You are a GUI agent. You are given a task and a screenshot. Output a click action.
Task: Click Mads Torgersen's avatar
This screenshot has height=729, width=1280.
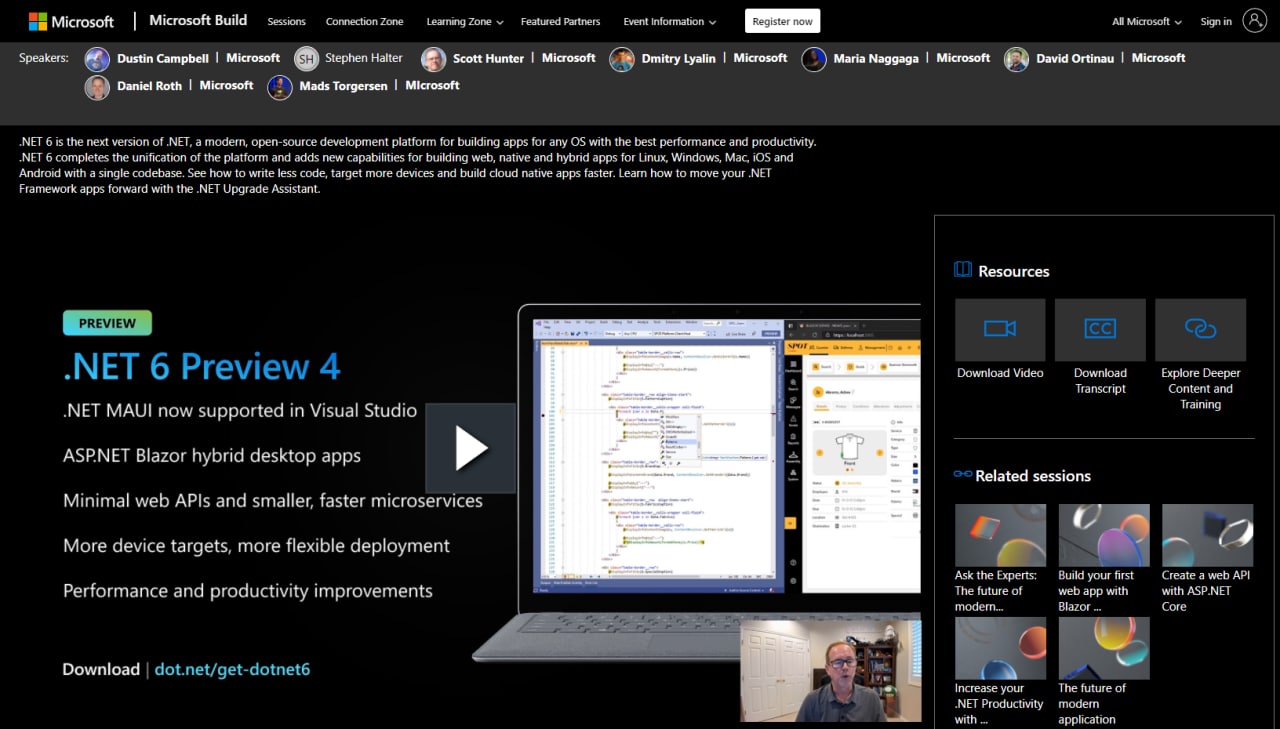[280, 87]
